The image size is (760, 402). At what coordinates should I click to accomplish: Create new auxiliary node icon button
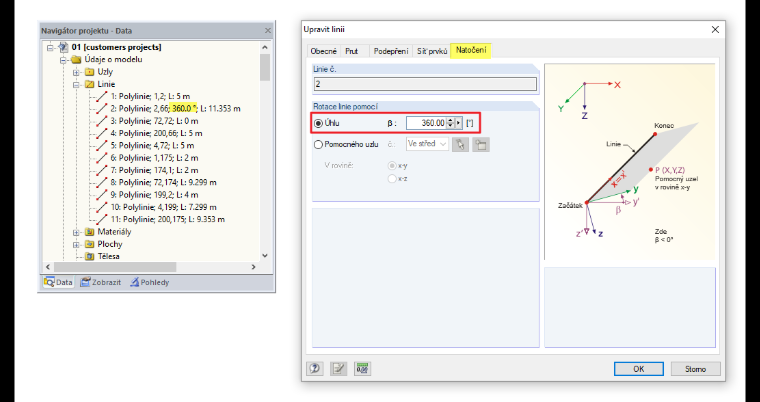(481, 144)
